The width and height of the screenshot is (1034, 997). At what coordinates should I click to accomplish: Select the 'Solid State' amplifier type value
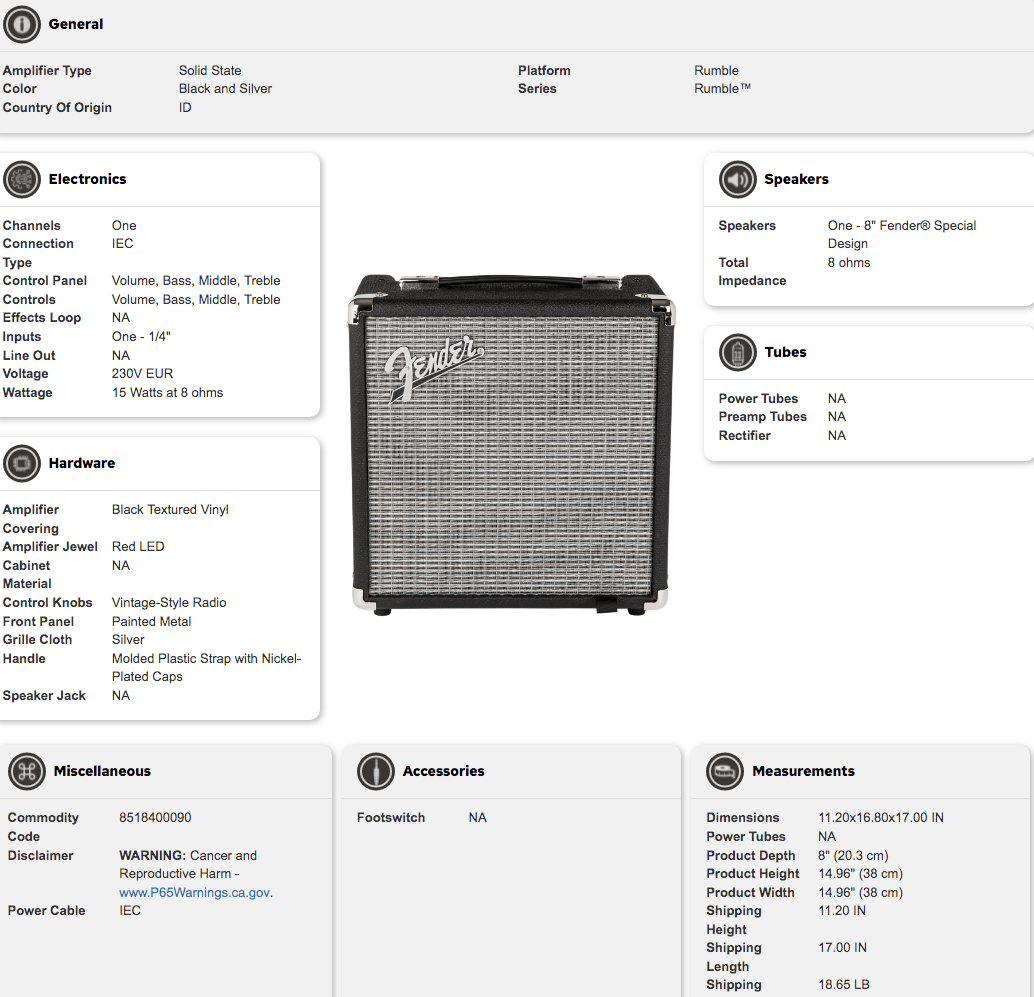pos(210,71)
